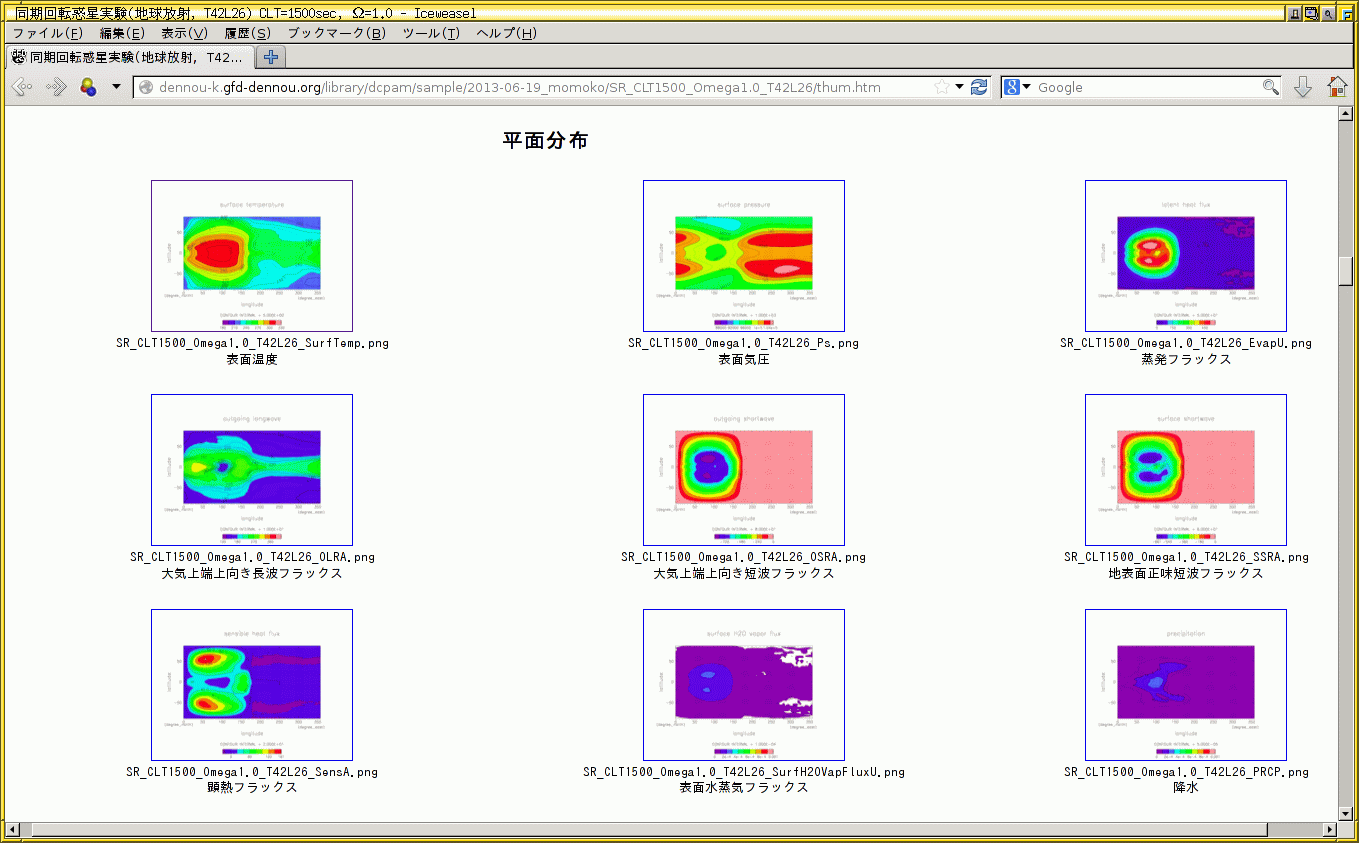Go to the home page icon

[x=1337, y=87]
